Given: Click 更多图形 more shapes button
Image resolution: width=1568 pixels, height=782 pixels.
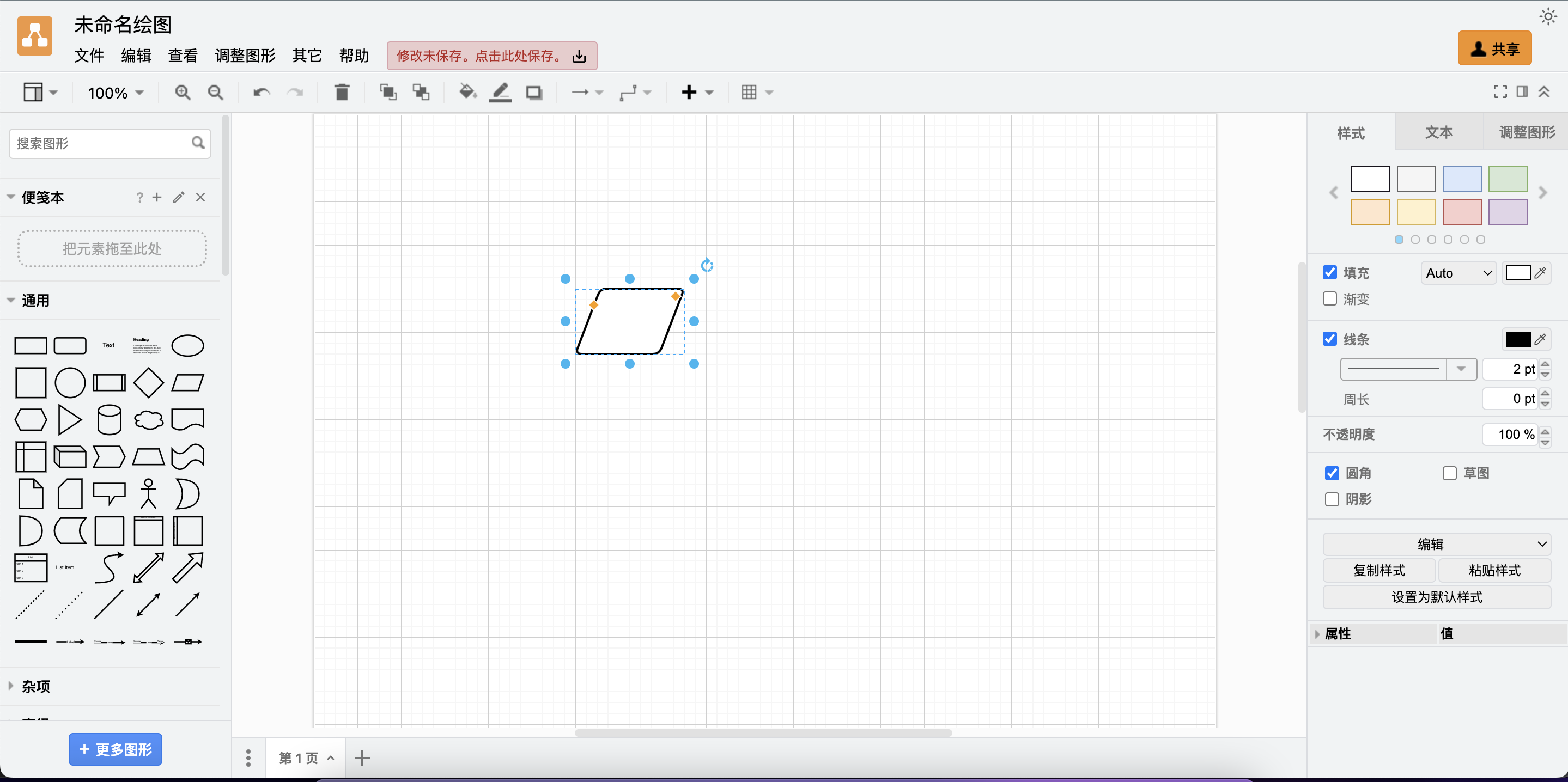Looking at the screenshot, I should (x=115, y=749).
